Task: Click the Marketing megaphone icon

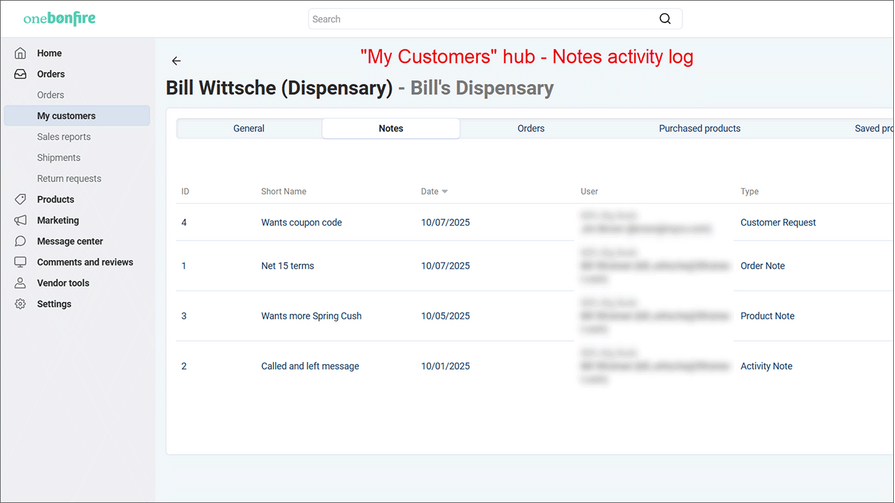Action: pyautogui.click(x=20, y=220)
